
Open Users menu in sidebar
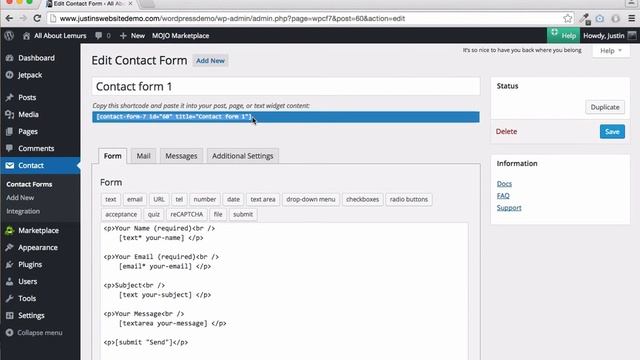click(x=27, y=282)
